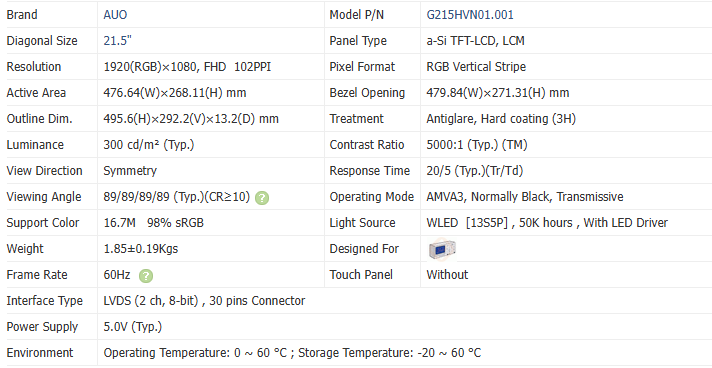The width and height of the screenshot is (712, 368).
Task: Click the Frame Rate help question-mark icon
Action: (146, 276)
